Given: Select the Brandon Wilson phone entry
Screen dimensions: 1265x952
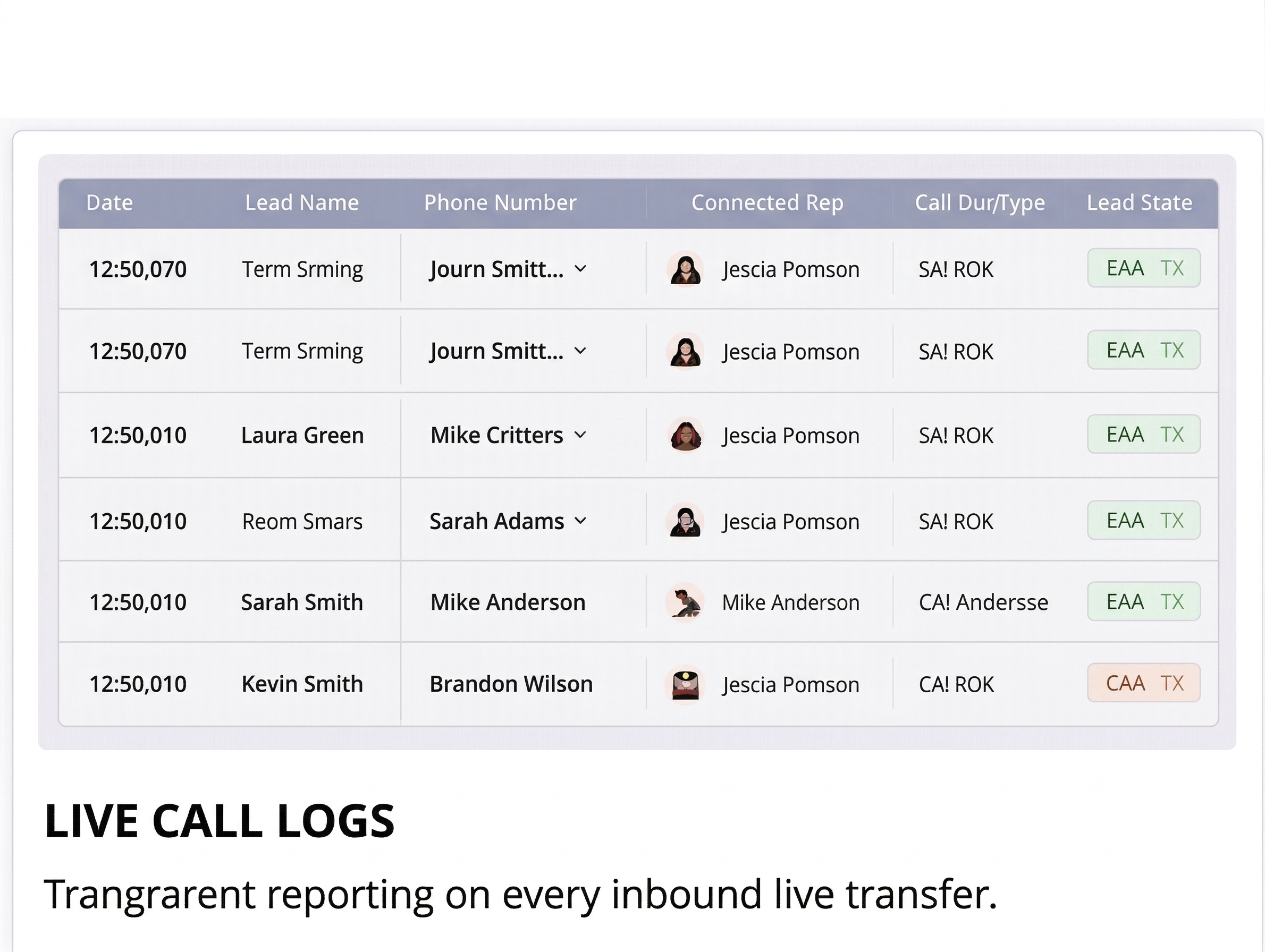Looking at the screenshot, I should coord(511,683).
